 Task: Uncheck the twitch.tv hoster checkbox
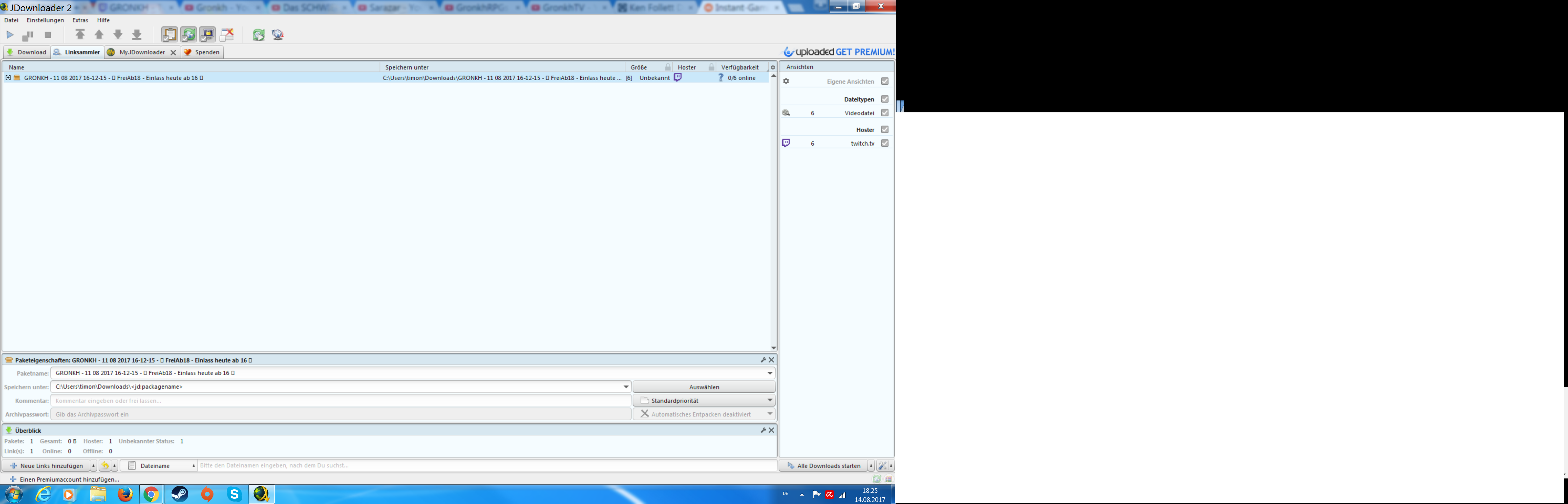(x=884, y=143)
